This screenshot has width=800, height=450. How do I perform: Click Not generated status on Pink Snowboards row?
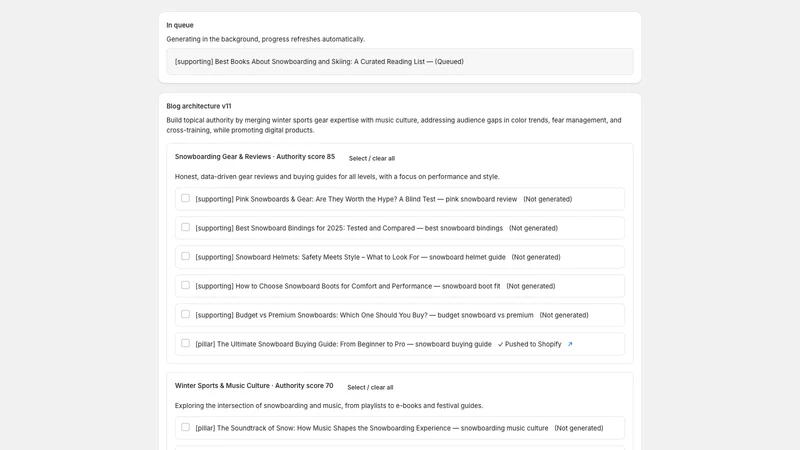[547, 199]
